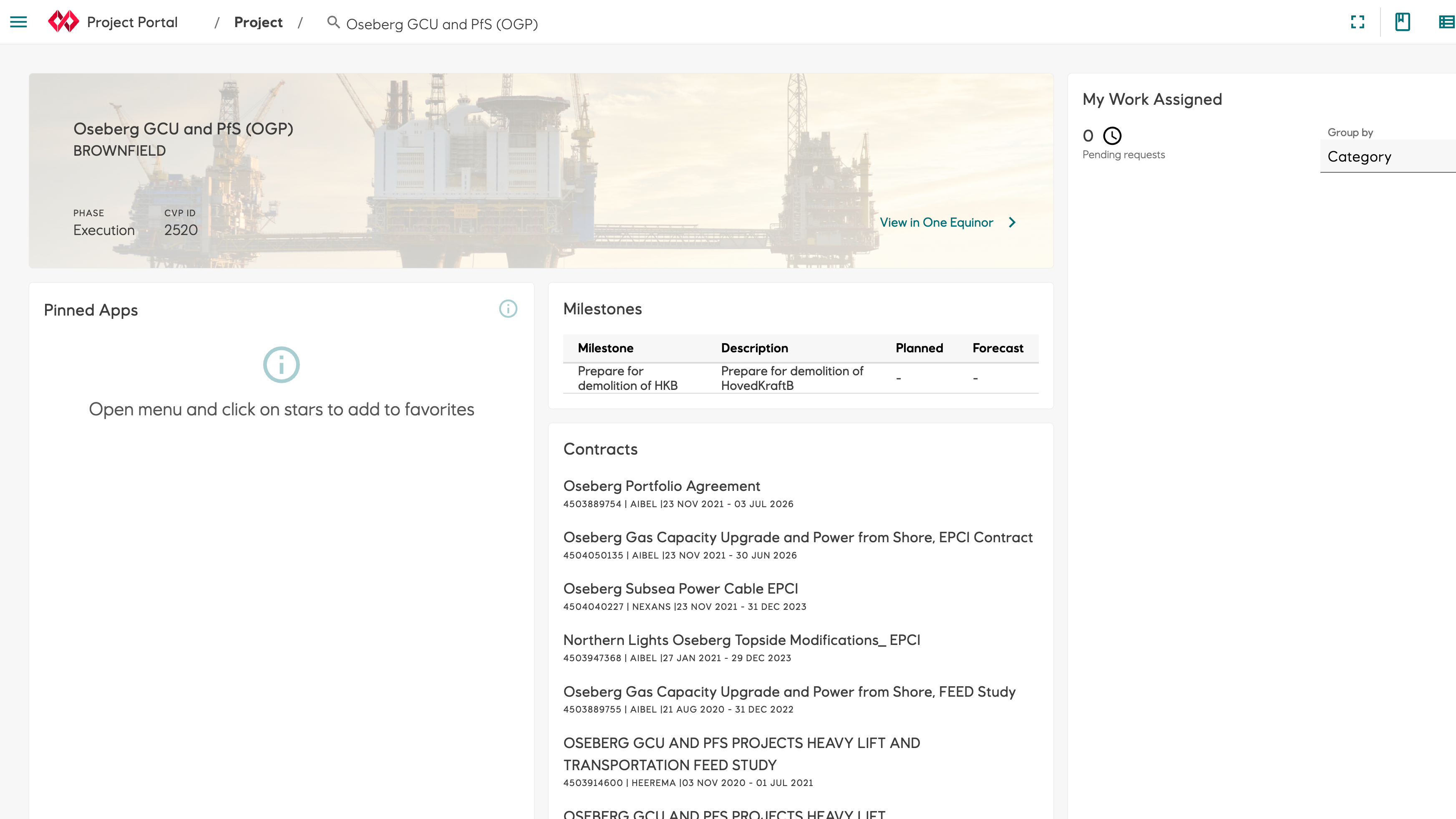Click the BROWNFIELD label on the banner
The image size is (1456, 819).
[x=119, y=151]
